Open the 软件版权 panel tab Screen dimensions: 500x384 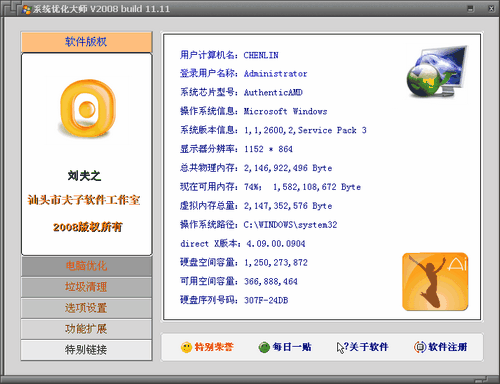point(86,42)
